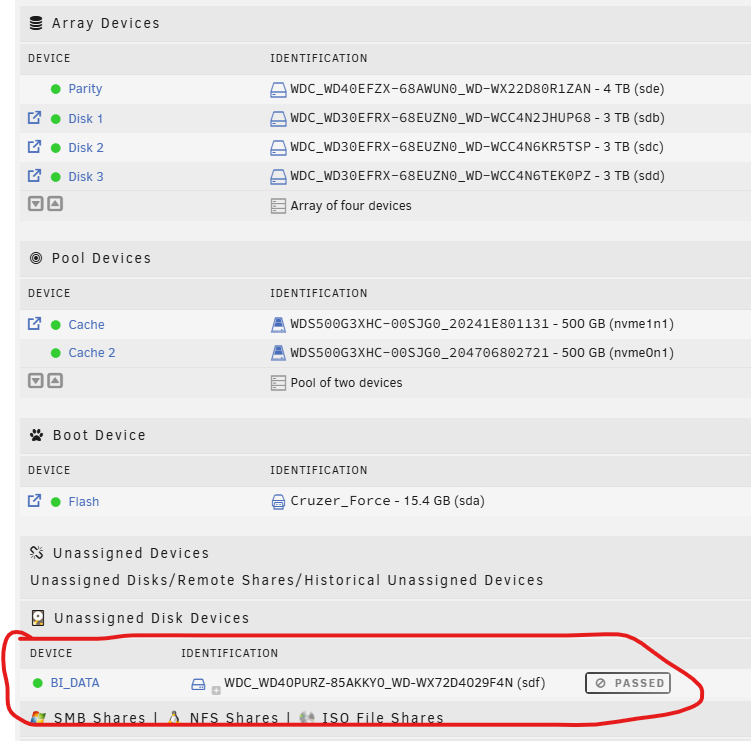
Task: Select Unassigned Disks/Remote Shares/Historical heading
Action: [x=287, y=580]
